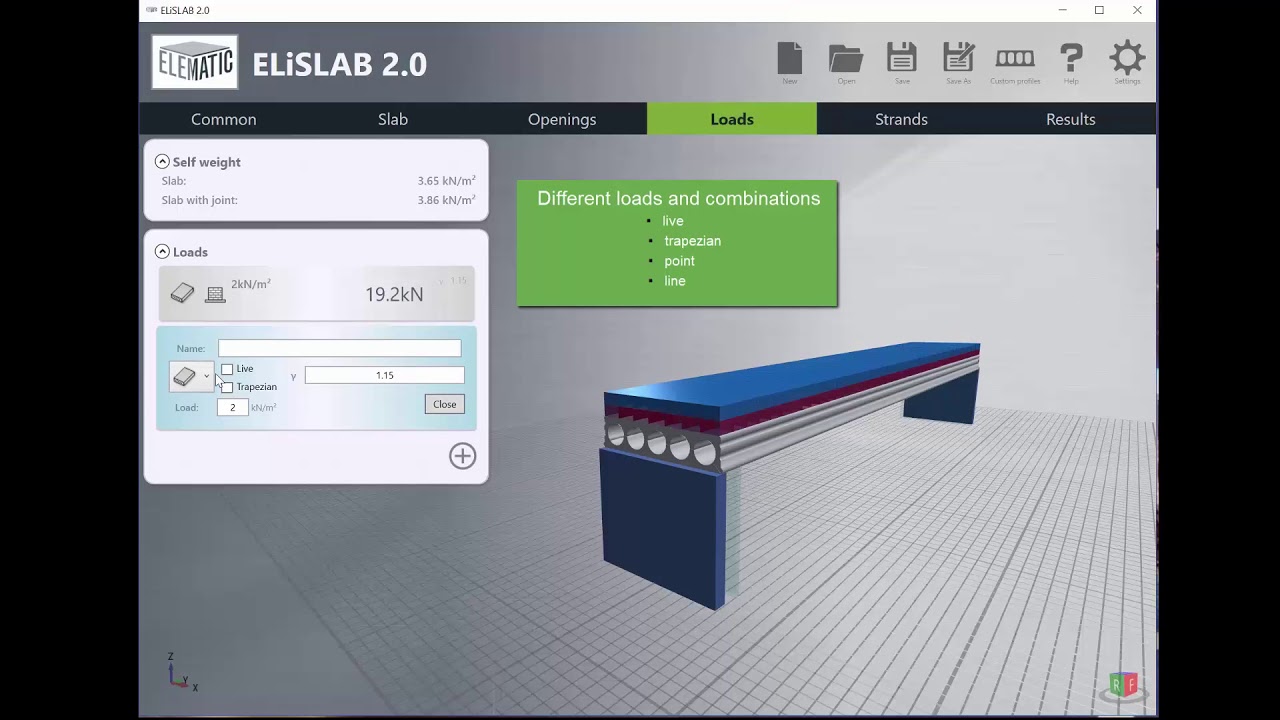Click the 'trapezian' bullet in green box

pos(692,241)
